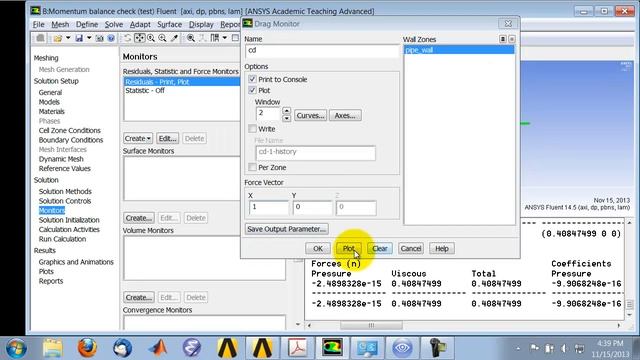The image size is (640, 360).
Task: Open the Create dropdown under Residuals monitors
Action: (138, 138)
